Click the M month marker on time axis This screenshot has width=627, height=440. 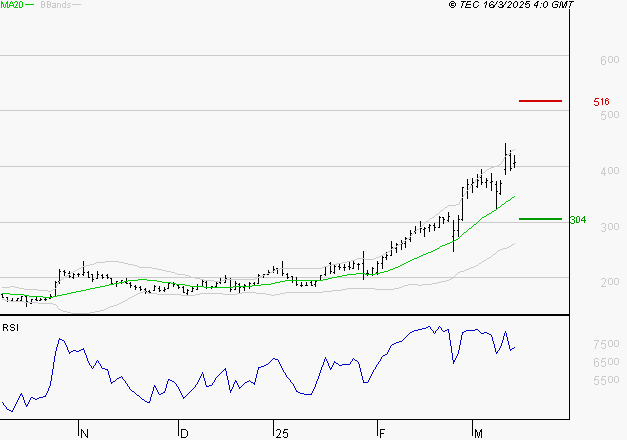(478, 433)
